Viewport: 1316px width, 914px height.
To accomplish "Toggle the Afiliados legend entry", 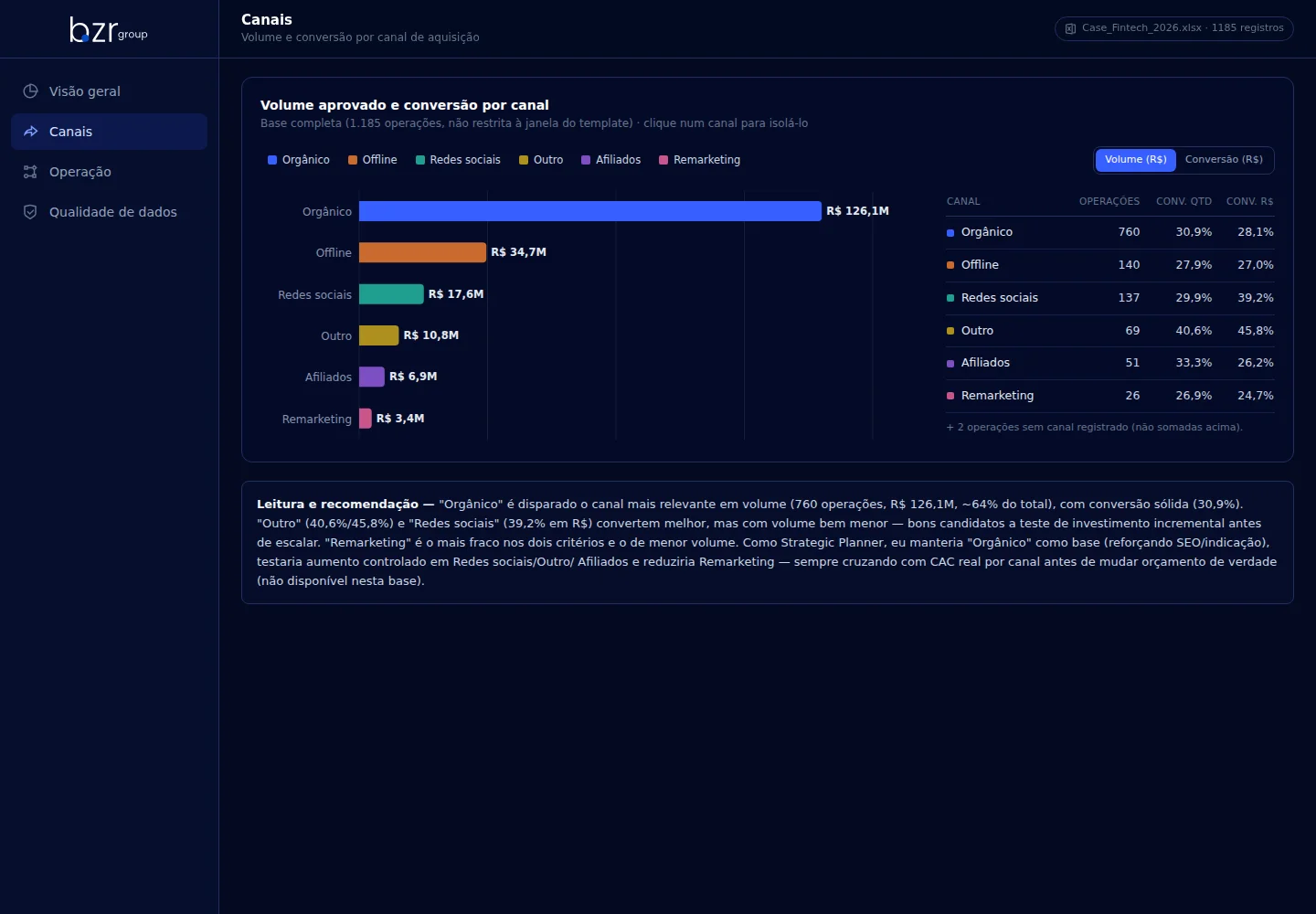I will pos(611,160).
